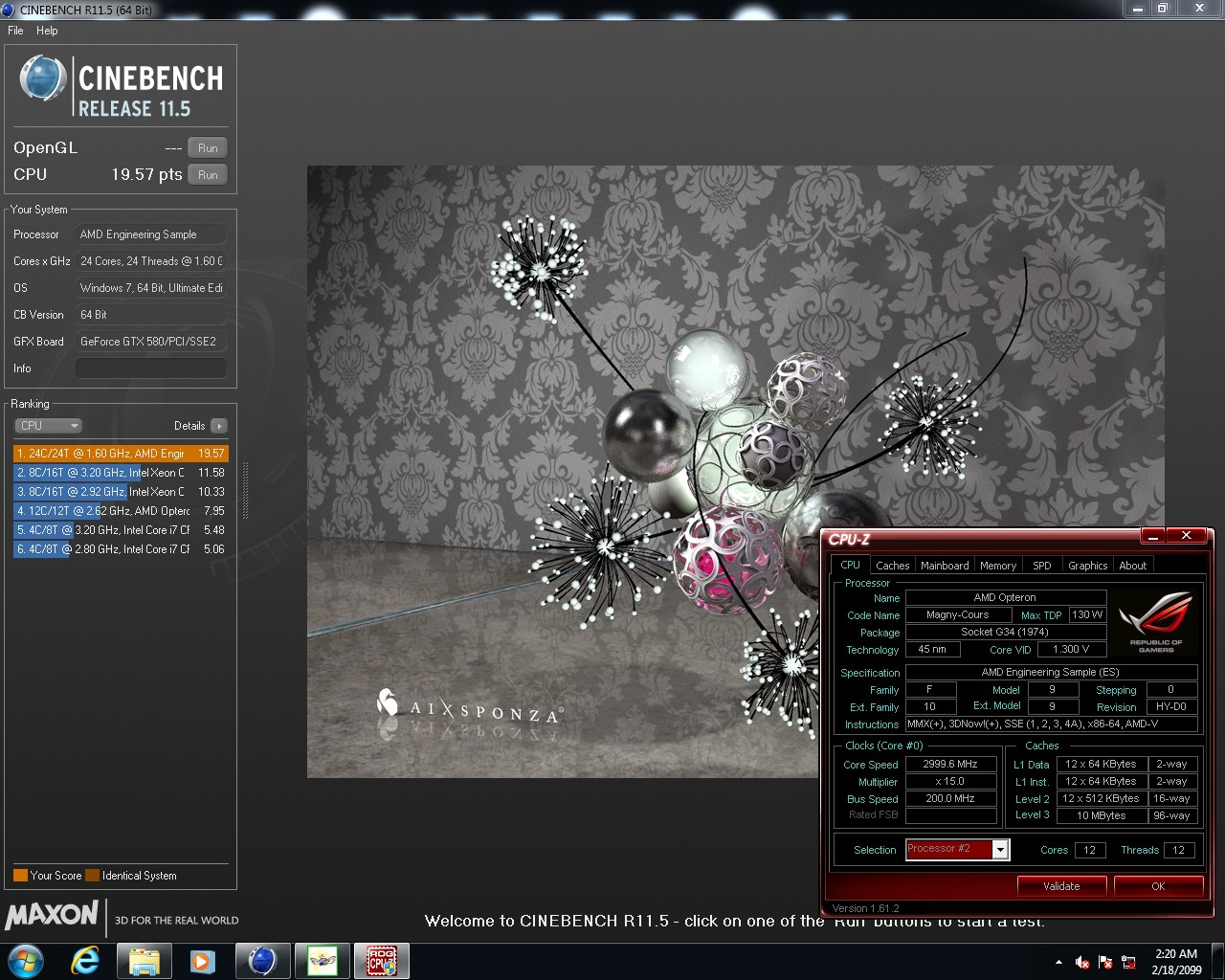
Task: Click the GFX Board field GeForce GTX 580
Action: point(151,342)
